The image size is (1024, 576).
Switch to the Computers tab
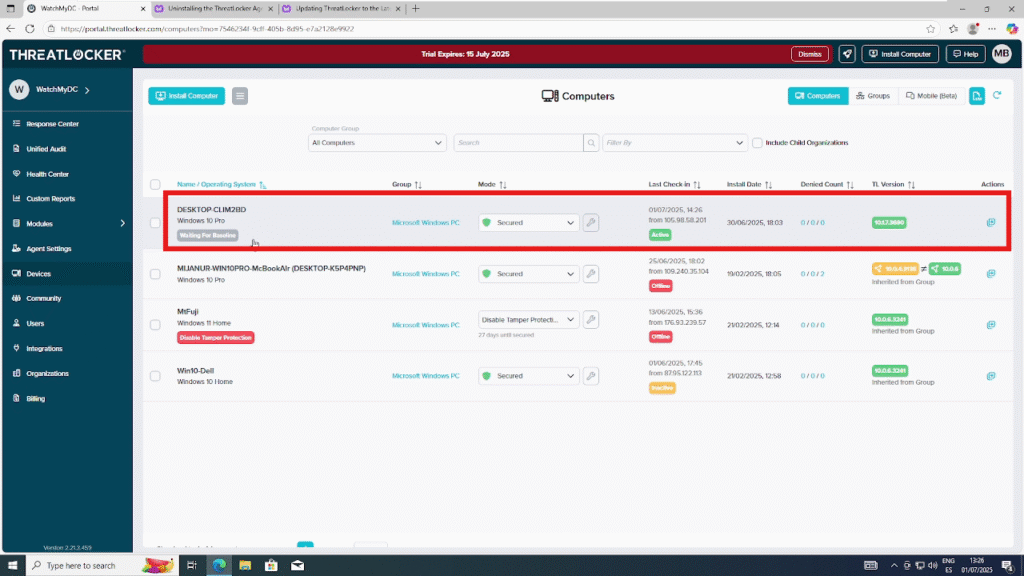818,96
